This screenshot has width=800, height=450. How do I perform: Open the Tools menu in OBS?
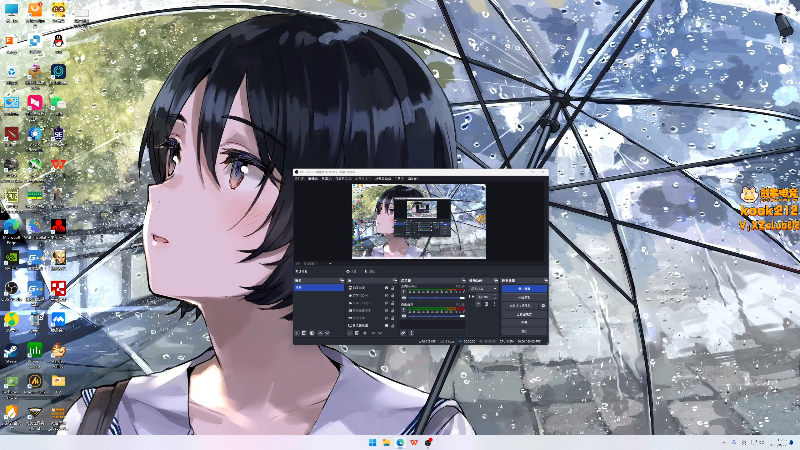click(399, 179)
